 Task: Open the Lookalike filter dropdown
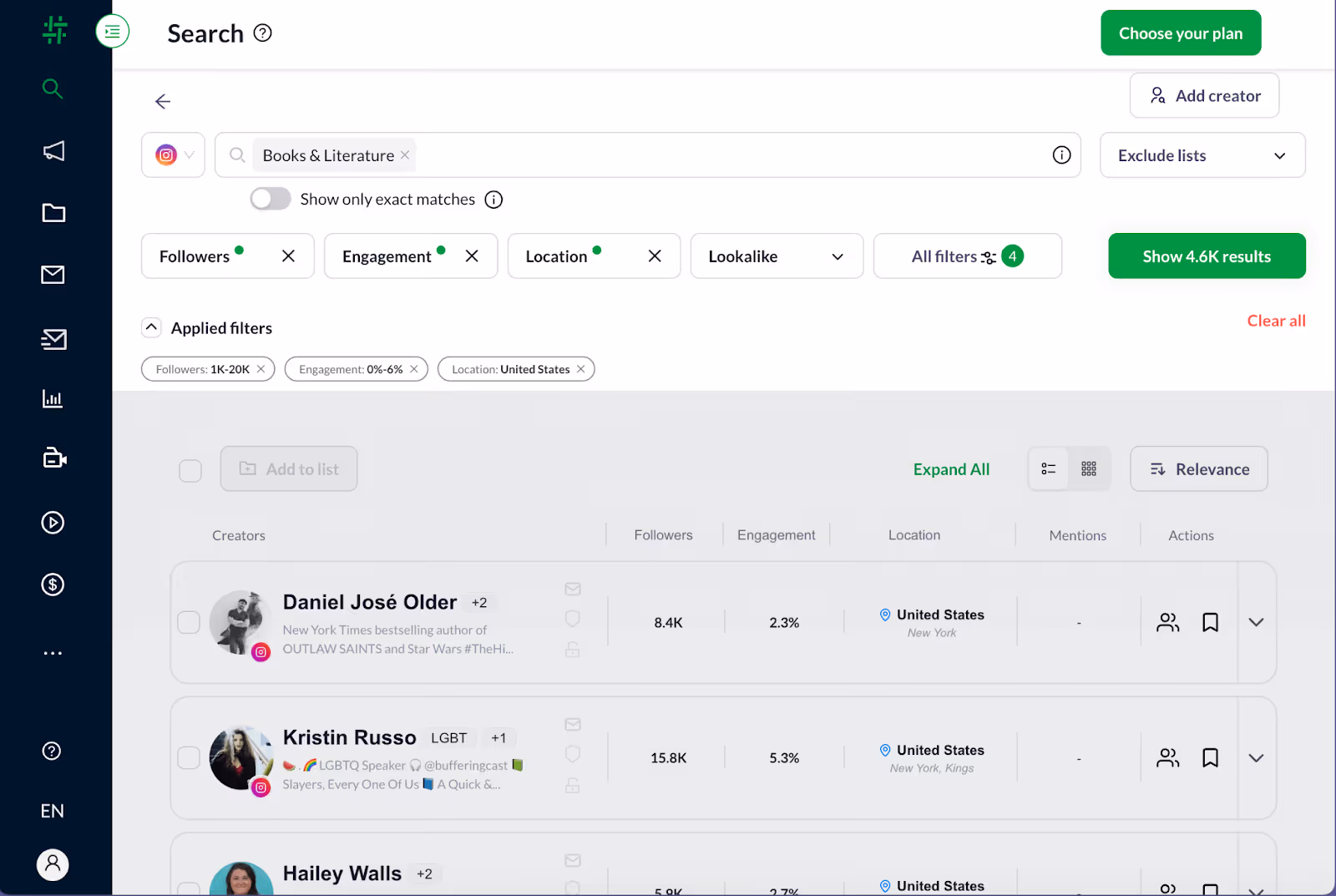click(x=777, y=256)
